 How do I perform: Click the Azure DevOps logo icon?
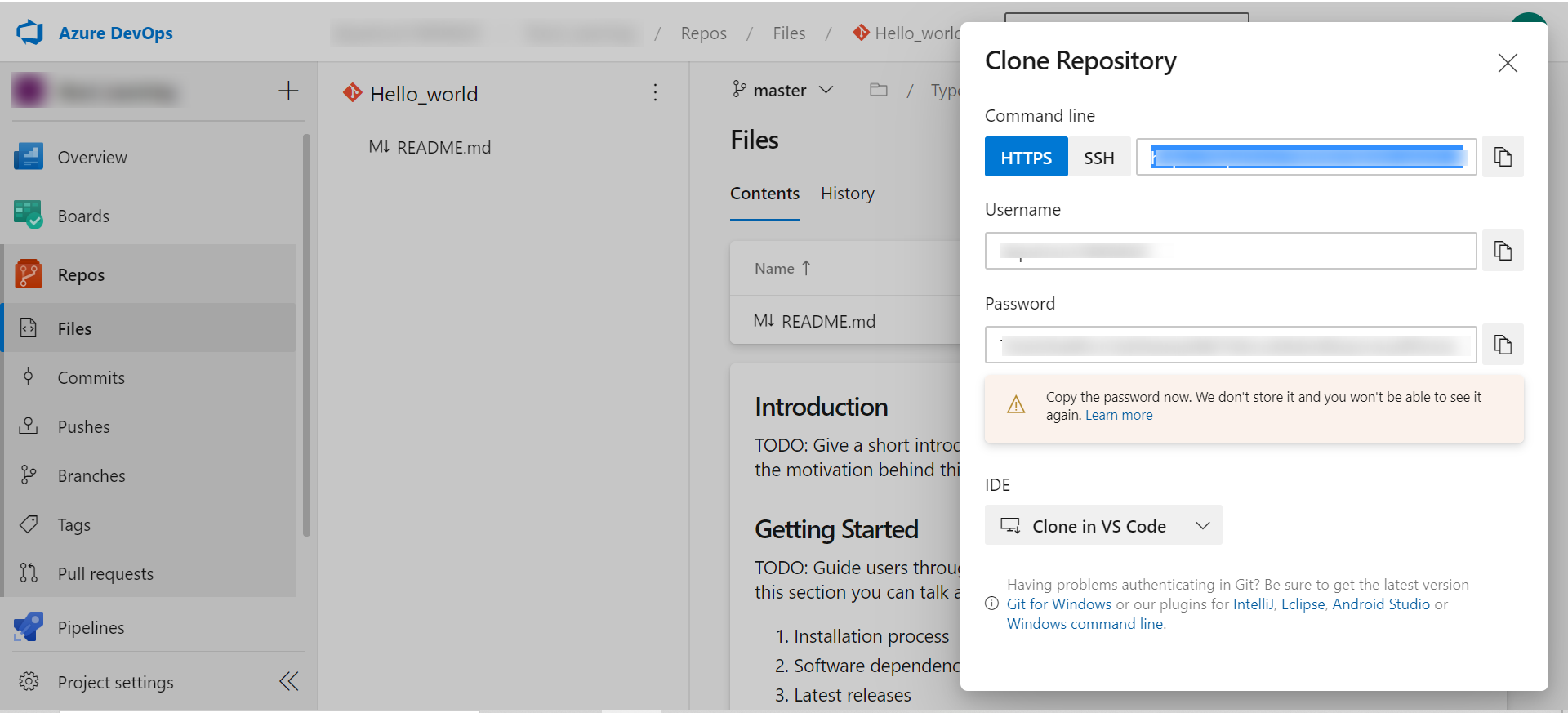(x=30, y=33)
